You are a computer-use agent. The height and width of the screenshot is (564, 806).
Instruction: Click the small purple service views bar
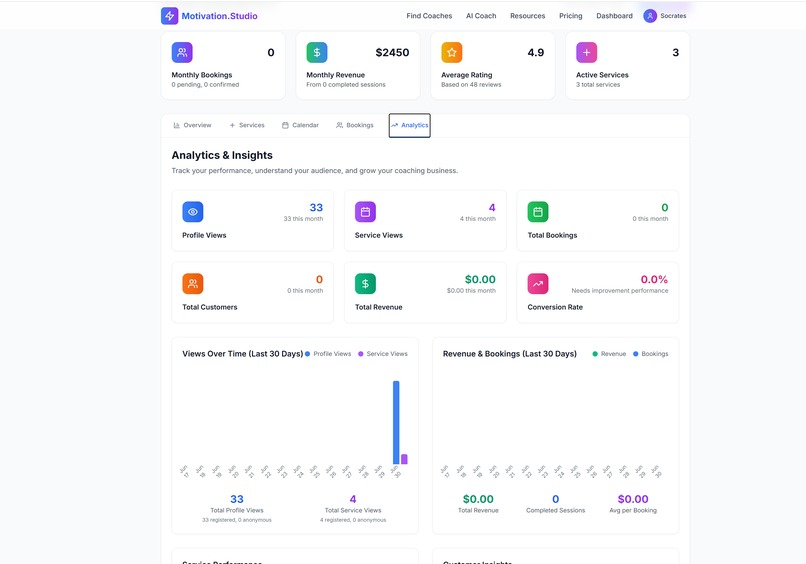(x=404, y=459)
